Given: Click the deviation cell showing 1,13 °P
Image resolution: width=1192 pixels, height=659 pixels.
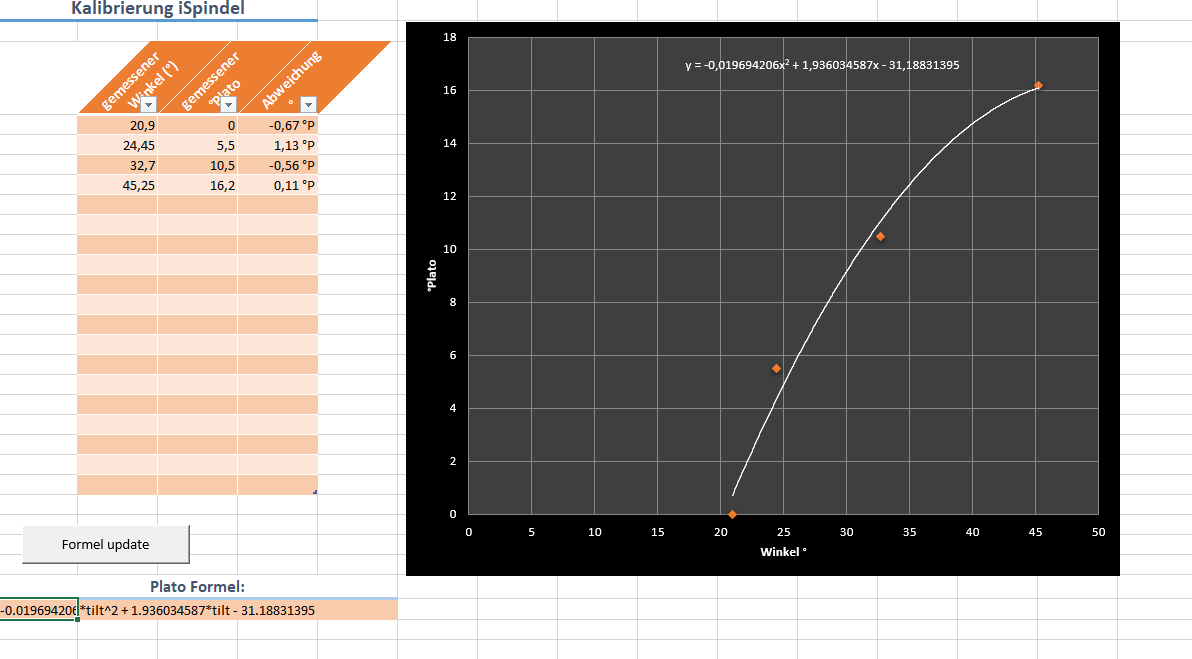Looking at the screenshot, I should pyautogui.click(x=277, y=145).
